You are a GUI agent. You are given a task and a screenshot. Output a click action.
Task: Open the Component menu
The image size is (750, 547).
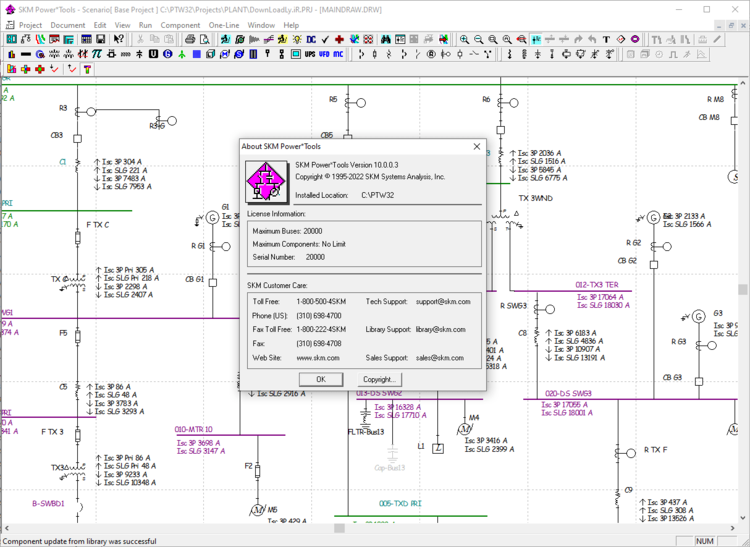tap(180, 25)
